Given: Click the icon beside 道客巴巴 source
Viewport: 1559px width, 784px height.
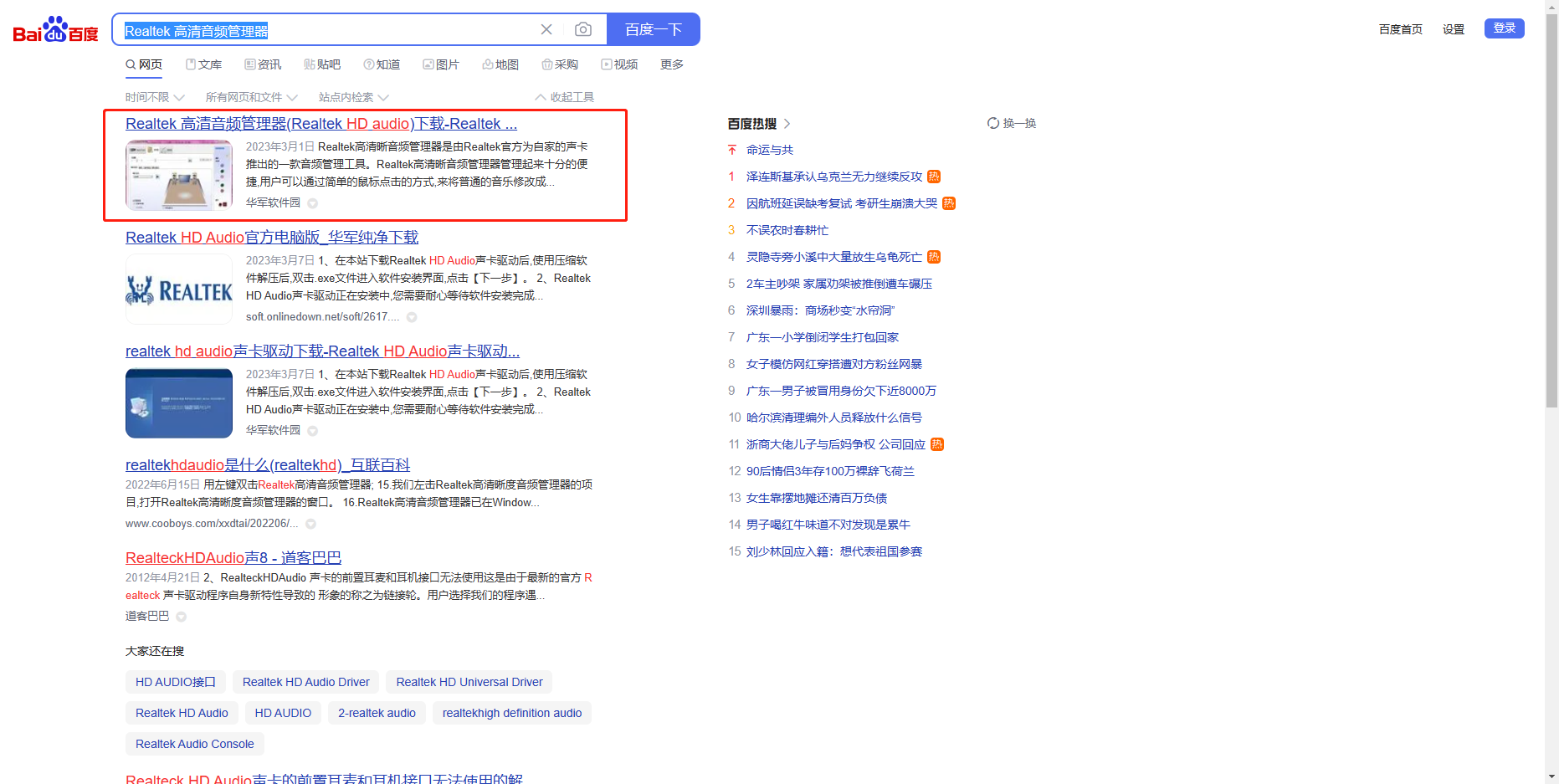Looking at the screenshot, I should tap(181, 617).
